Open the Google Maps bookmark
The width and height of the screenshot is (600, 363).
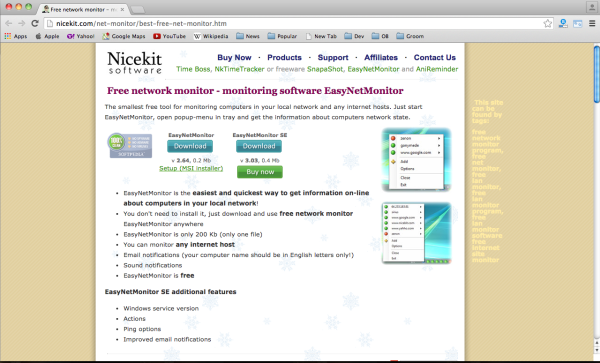coord(124,36)
